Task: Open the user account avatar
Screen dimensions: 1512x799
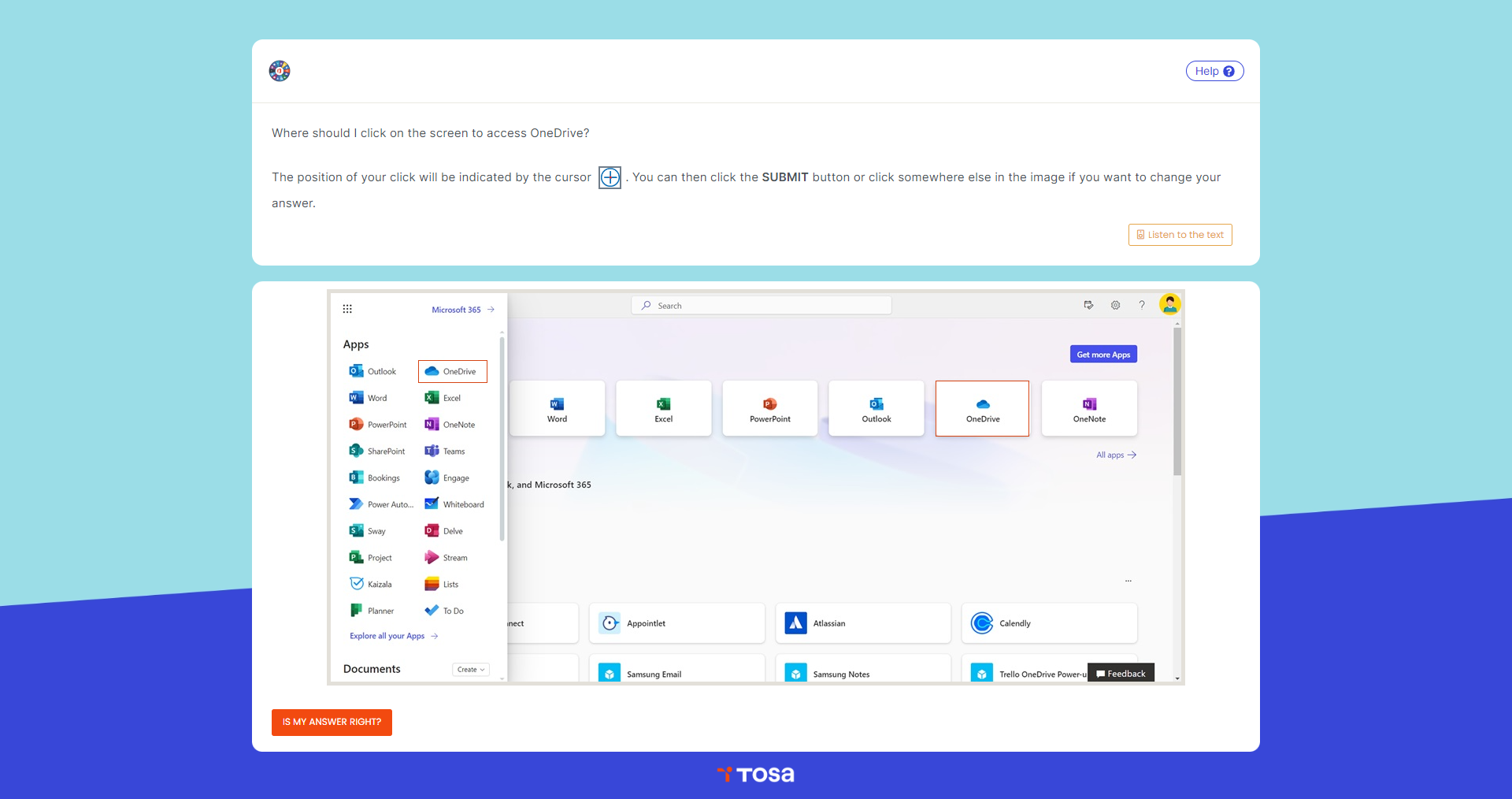Action: click(1169, 304)
